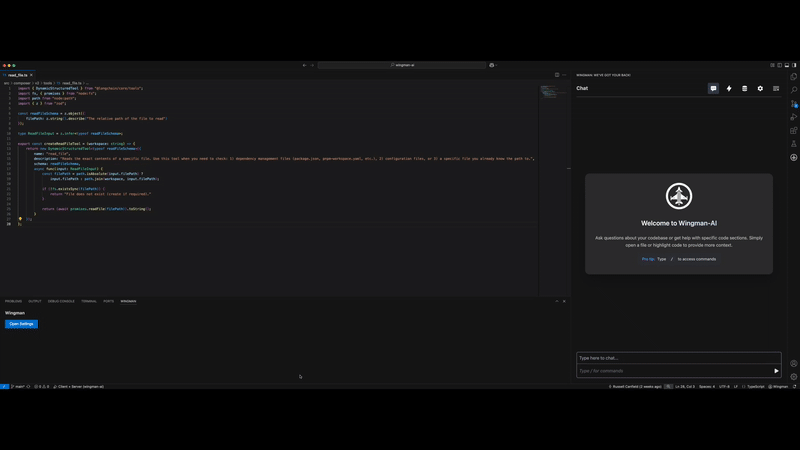Open Manage gear in the activity bar
The height and width of the screenshot is (450, 800).
coord(793,377)
